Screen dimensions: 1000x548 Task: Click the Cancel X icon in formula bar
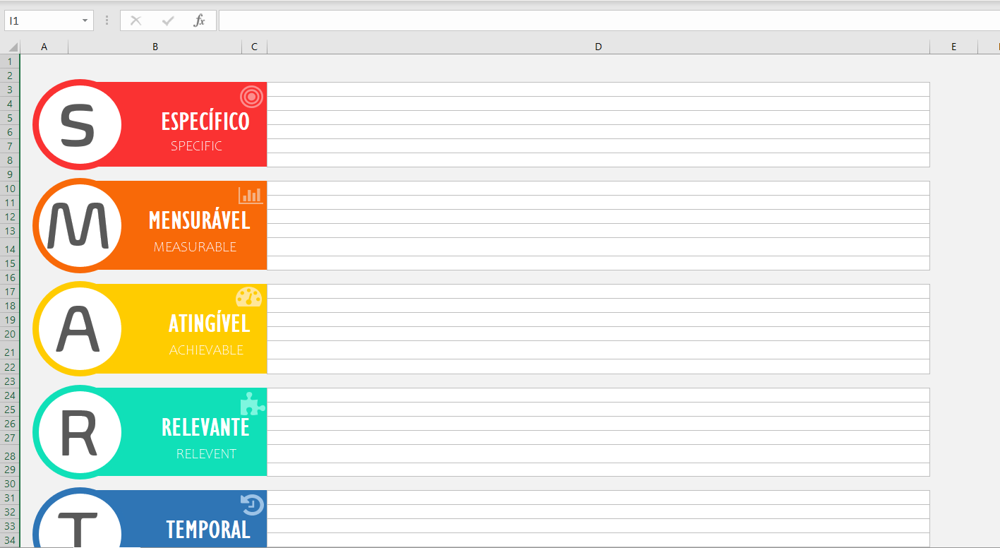coord(136,20)
